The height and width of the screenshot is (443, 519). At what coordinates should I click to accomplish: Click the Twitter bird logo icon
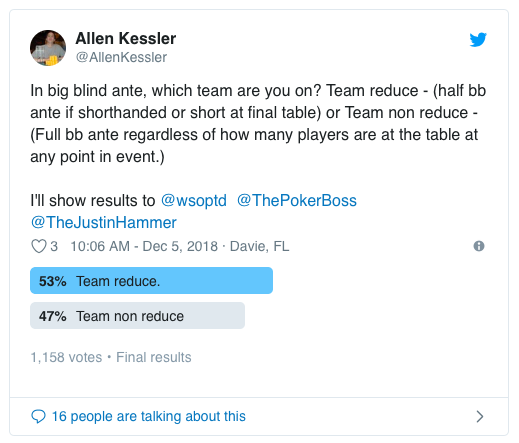coord(478,39)
